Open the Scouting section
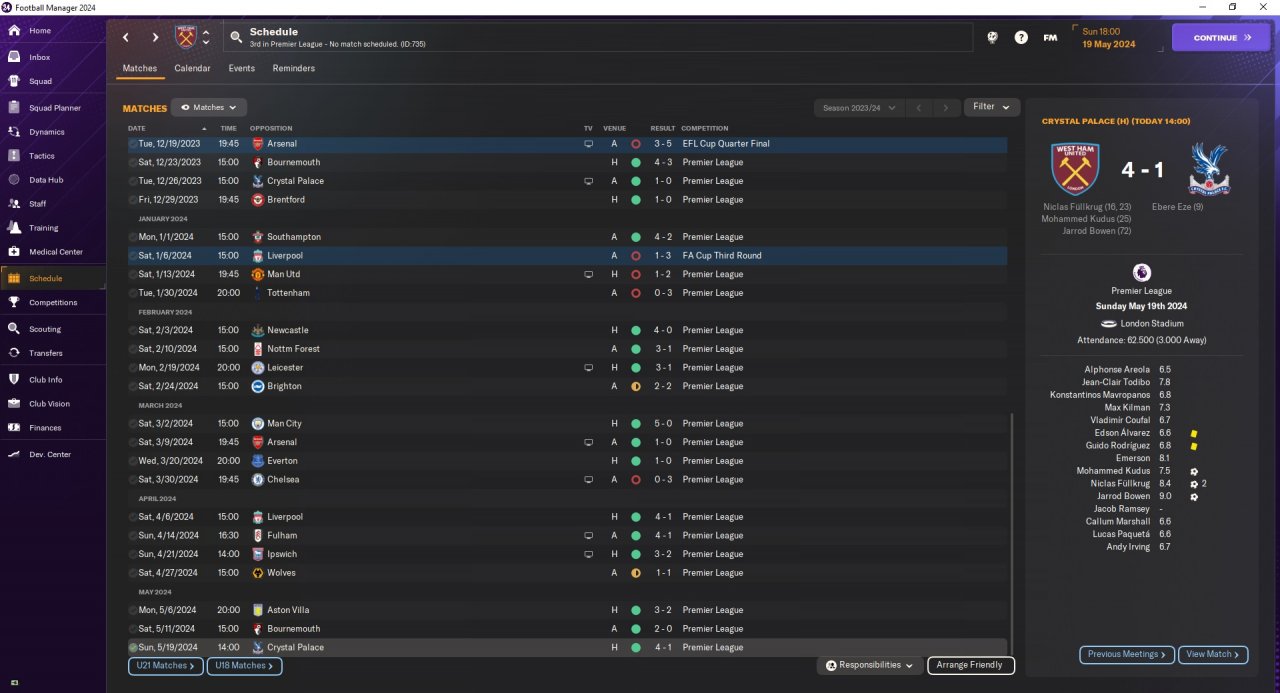1280x693 pixels. 45,329
